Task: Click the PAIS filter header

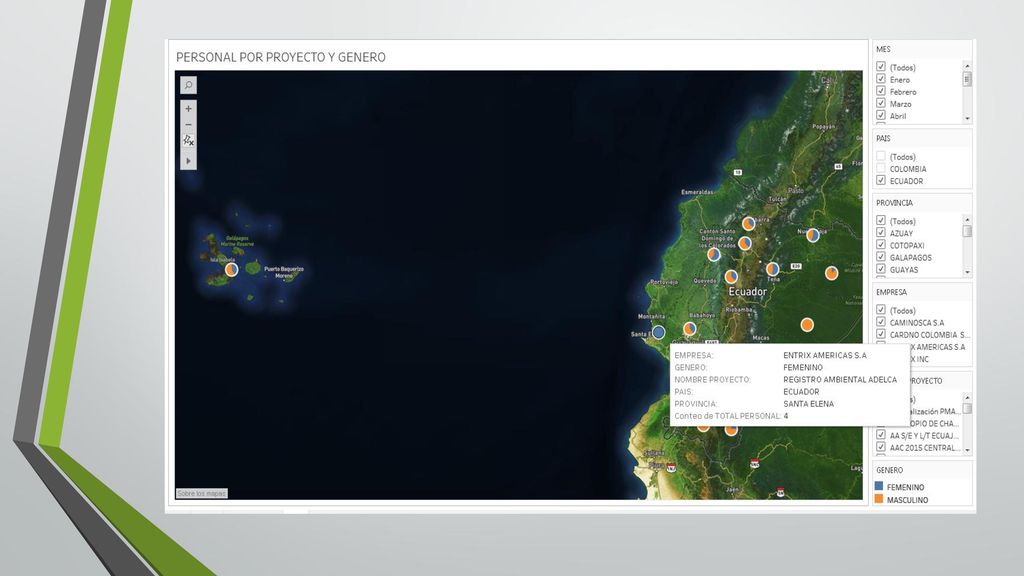Action: (x=883, y=138)
